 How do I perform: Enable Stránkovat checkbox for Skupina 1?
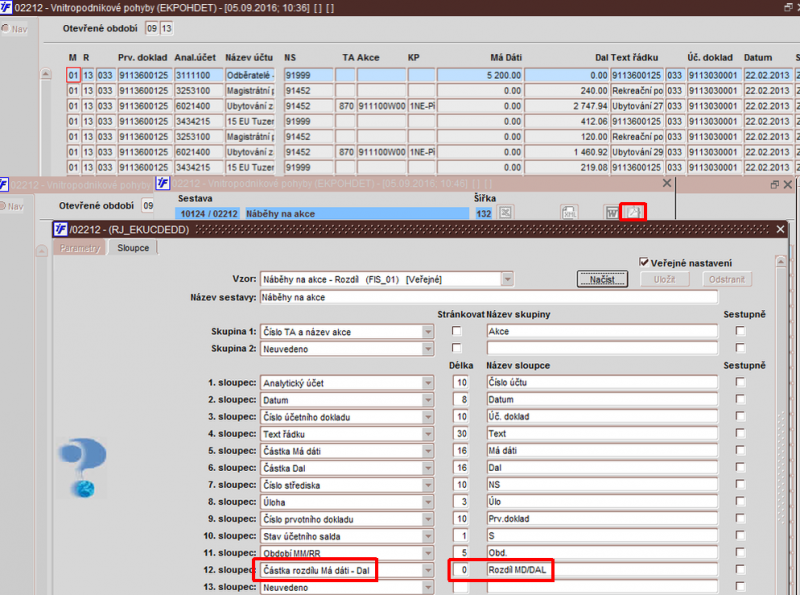[457, 331]
